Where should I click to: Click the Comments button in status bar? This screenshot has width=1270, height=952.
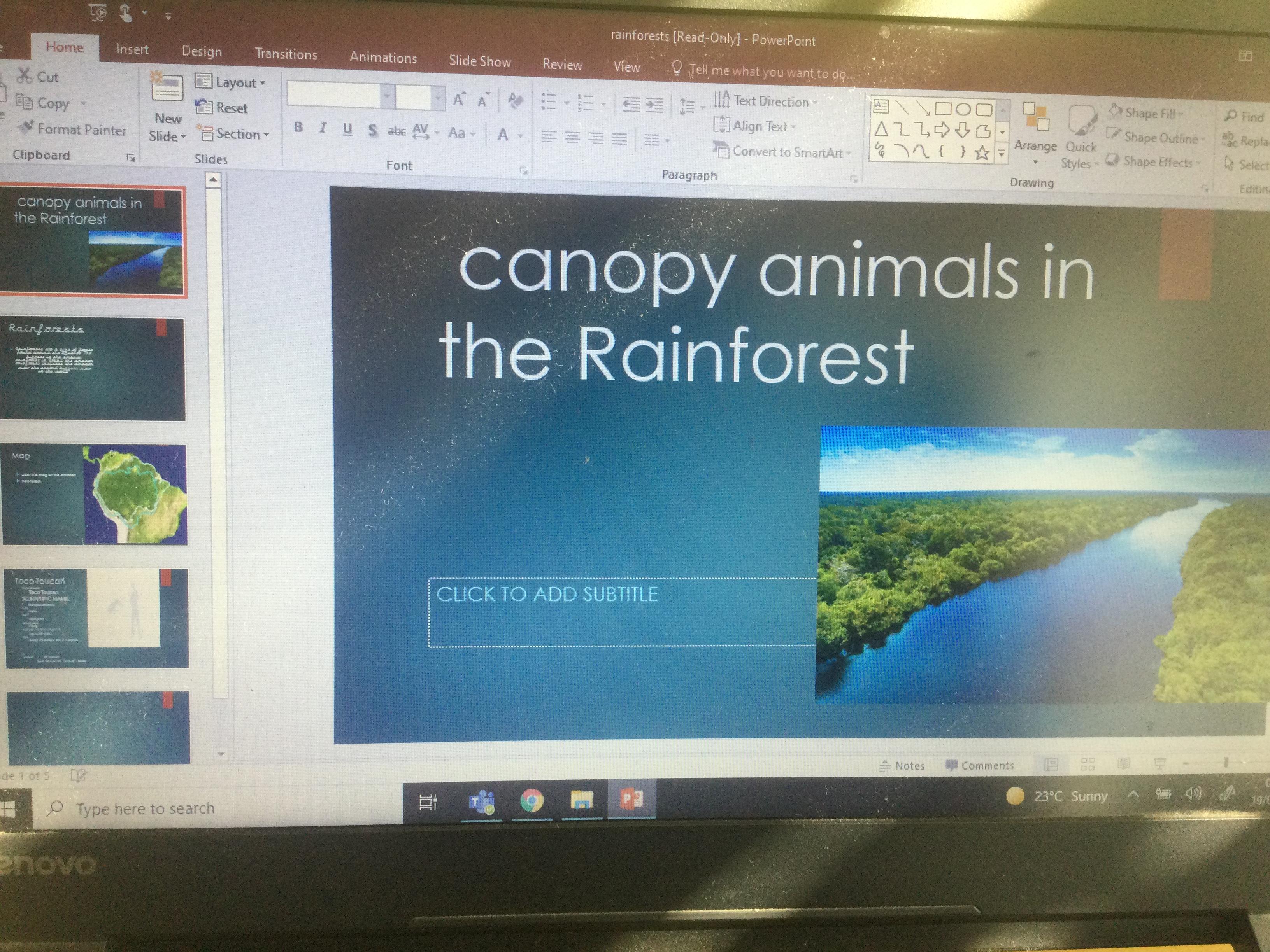tap(979, 765)
